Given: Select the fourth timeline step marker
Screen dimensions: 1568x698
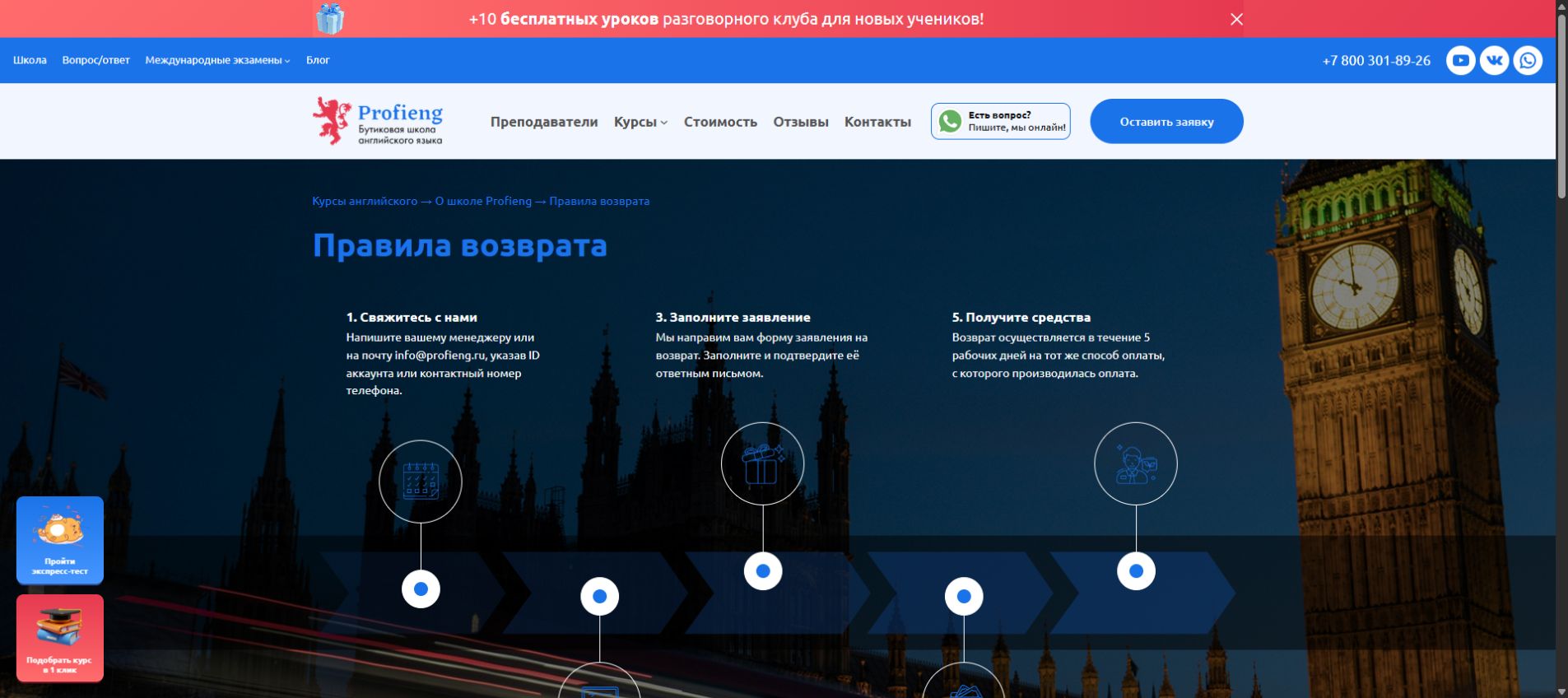Looking at the screenshot, I should pos(964,597).
